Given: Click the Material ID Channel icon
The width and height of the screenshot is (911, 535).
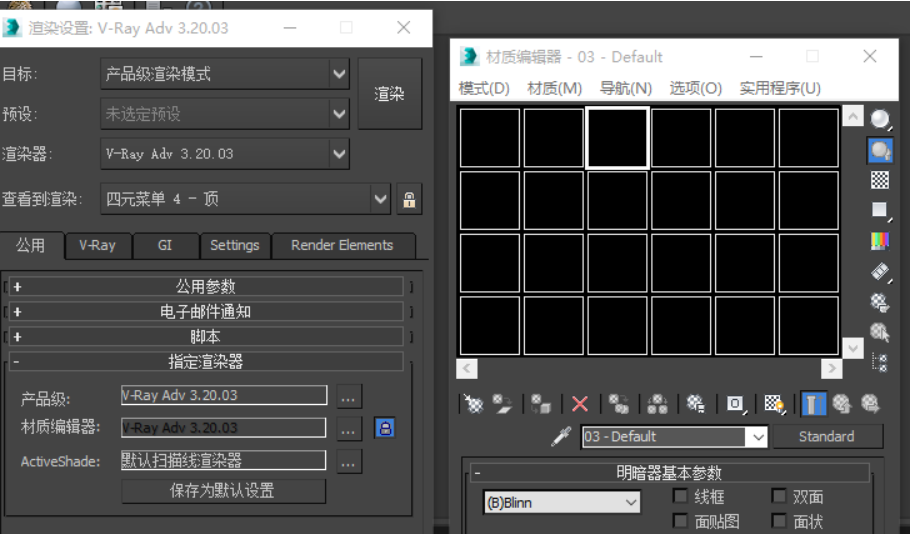Looking at the screenshot, I should pyautogui.click(x=735, y=403).
